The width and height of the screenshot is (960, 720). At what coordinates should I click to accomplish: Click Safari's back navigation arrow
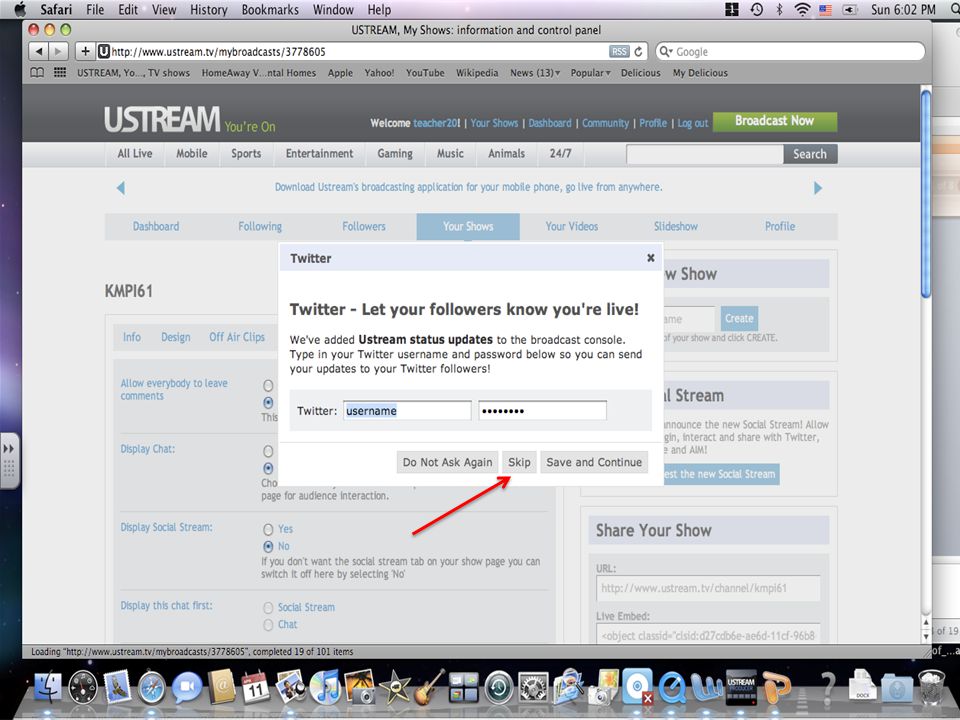39,51
